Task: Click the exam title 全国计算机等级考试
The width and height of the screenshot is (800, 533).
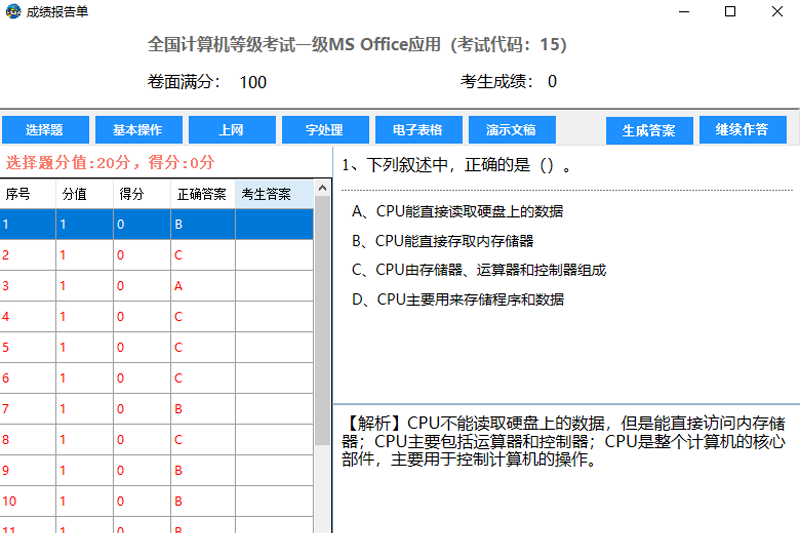Action: 357,44
